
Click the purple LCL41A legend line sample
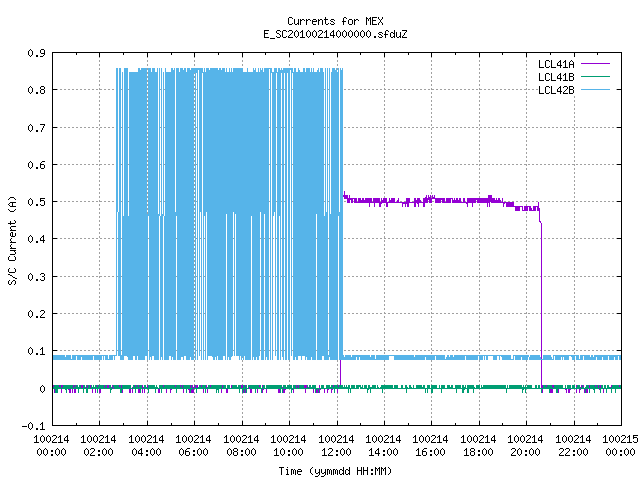click(595, 64)
